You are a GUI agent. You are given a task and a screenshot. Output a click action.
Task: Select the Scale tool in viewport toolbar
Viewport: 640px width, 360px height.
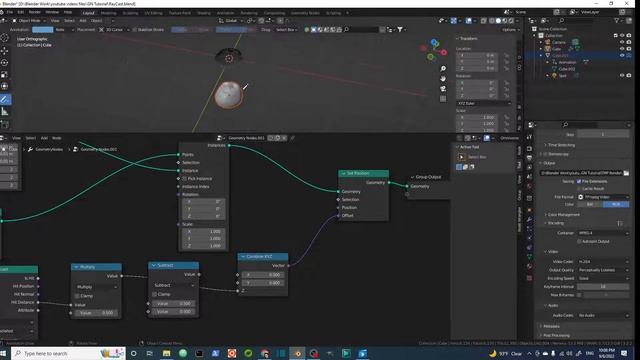4,75
